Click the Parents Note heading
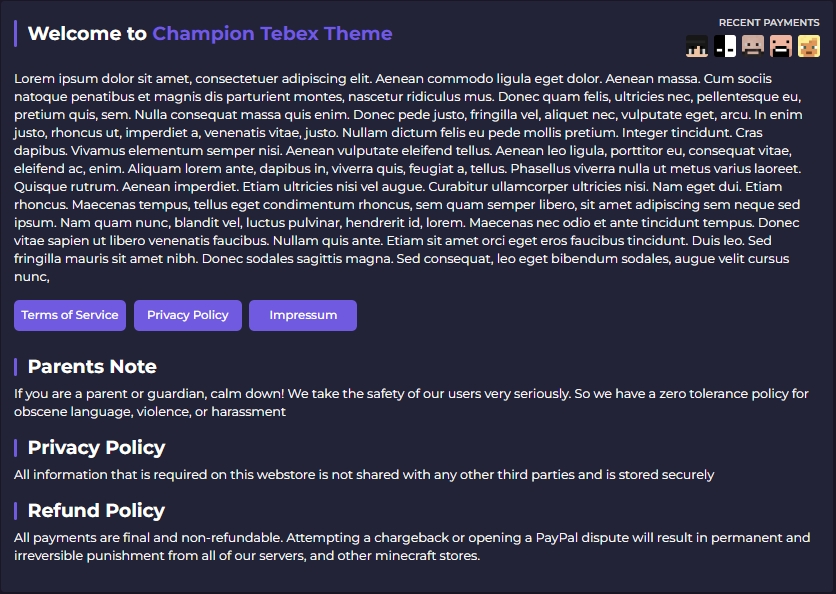Viewport: 836px width, 594px height. pos(92,366)
